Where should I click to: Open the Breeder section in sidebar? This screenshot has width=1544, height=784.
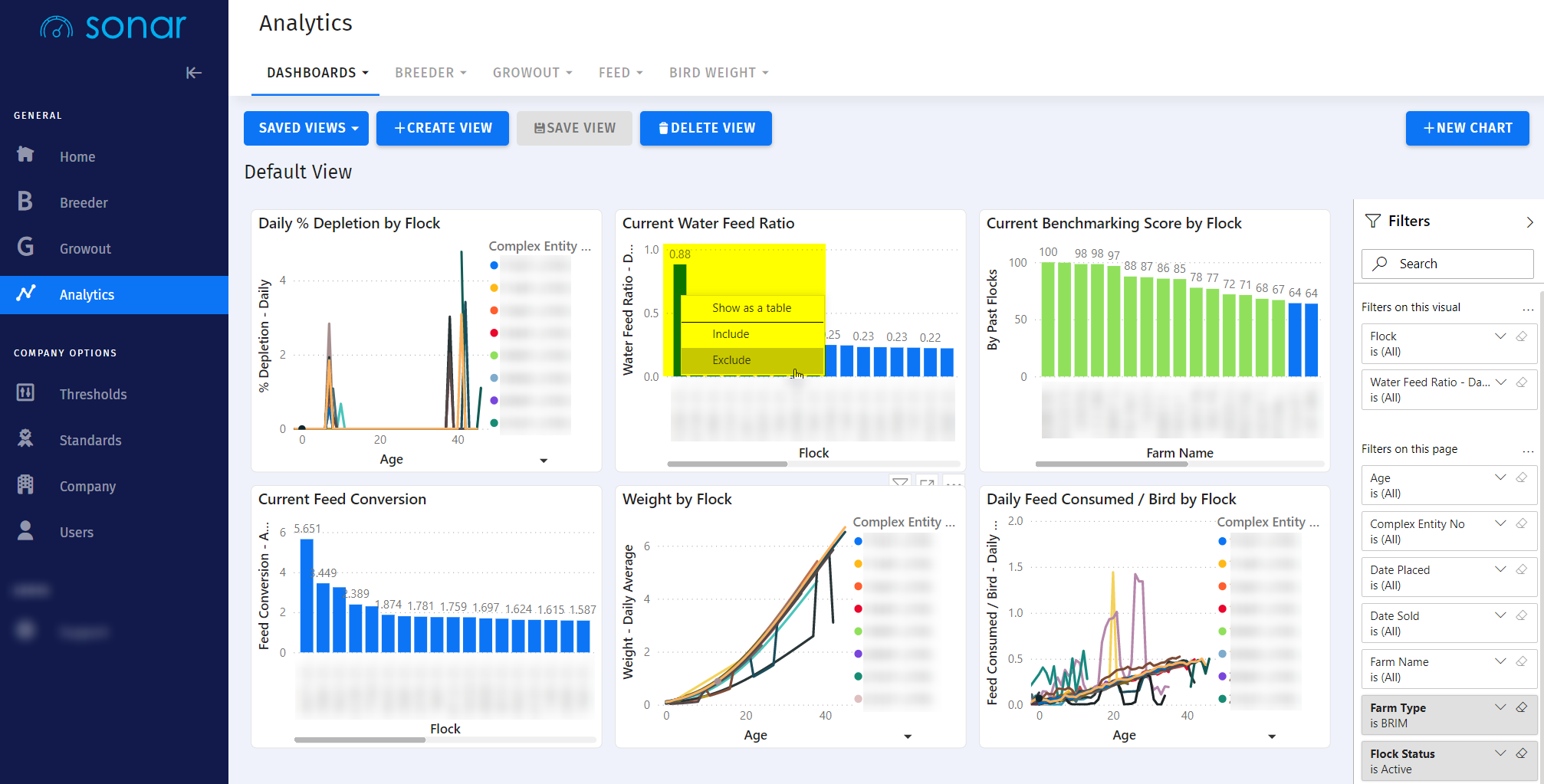114,202
